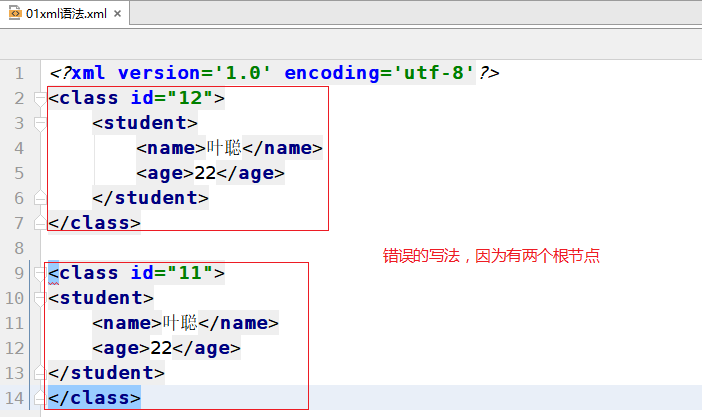Click fold end marker at line 7
This screenshot has width=702, height=417.
pyautogui.click(x=40, y=222)
